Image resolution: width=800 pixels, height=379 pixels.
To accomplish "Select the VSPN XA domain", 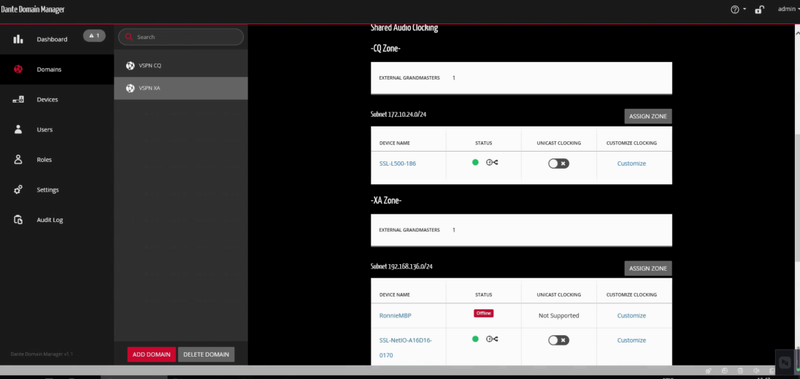I will (181, 88).
